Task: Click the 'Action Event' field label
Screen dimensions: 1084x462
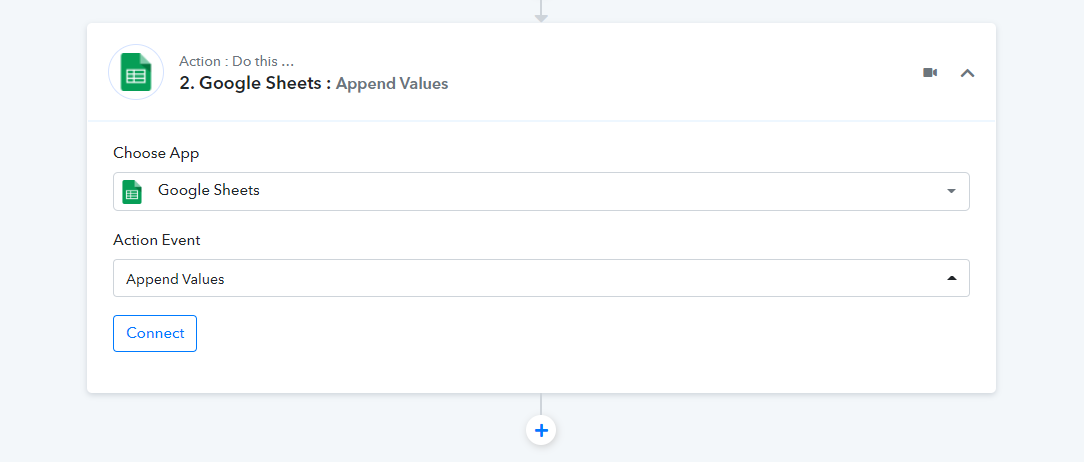Action: [157, 240]
